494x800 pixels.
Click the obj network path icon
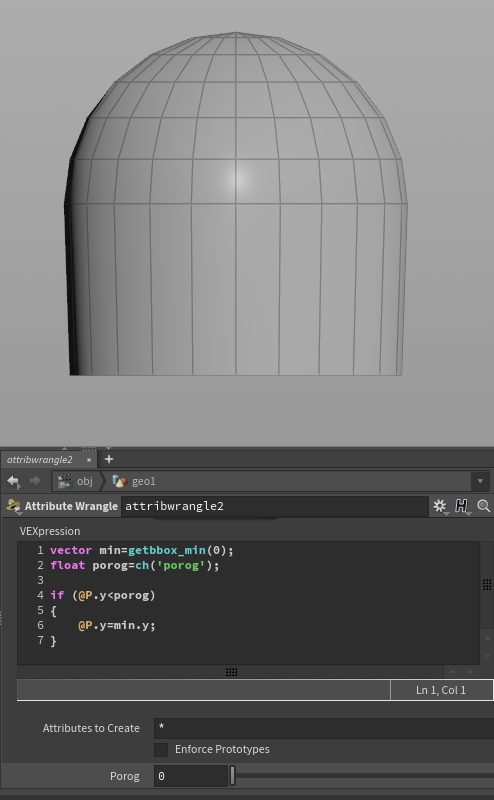65,481
